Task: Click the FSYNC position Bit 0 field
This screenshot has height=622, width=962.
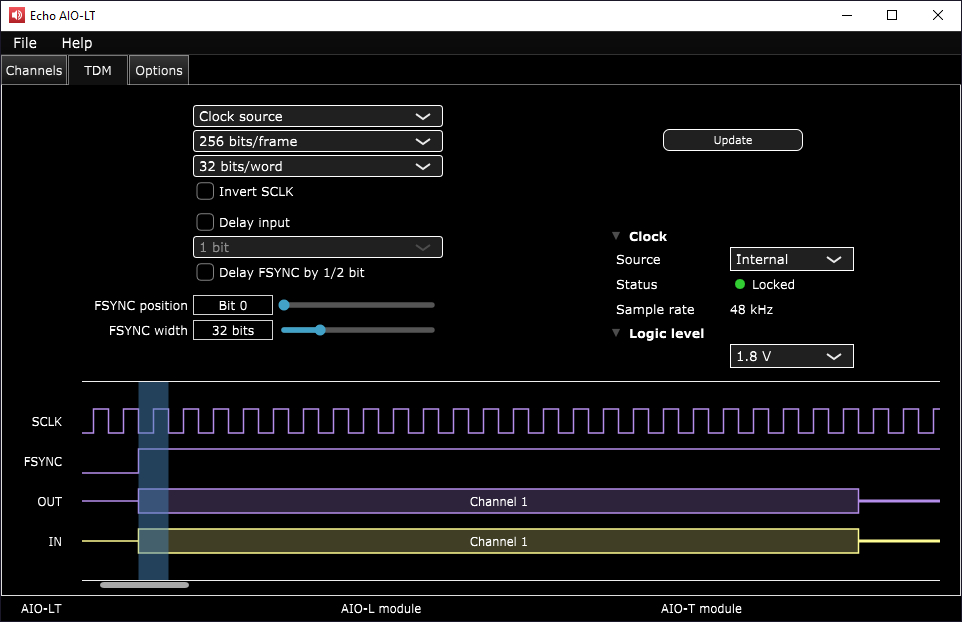Action: coord(233,306)
